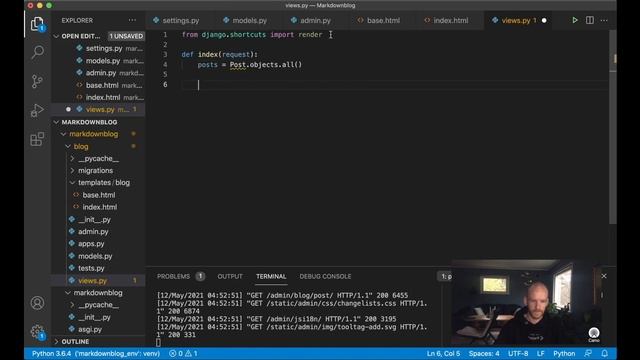640x360 pixels.
Task: Open the Explorer activity bar icon
Action: pyautogui.click(x=37, y=24)
